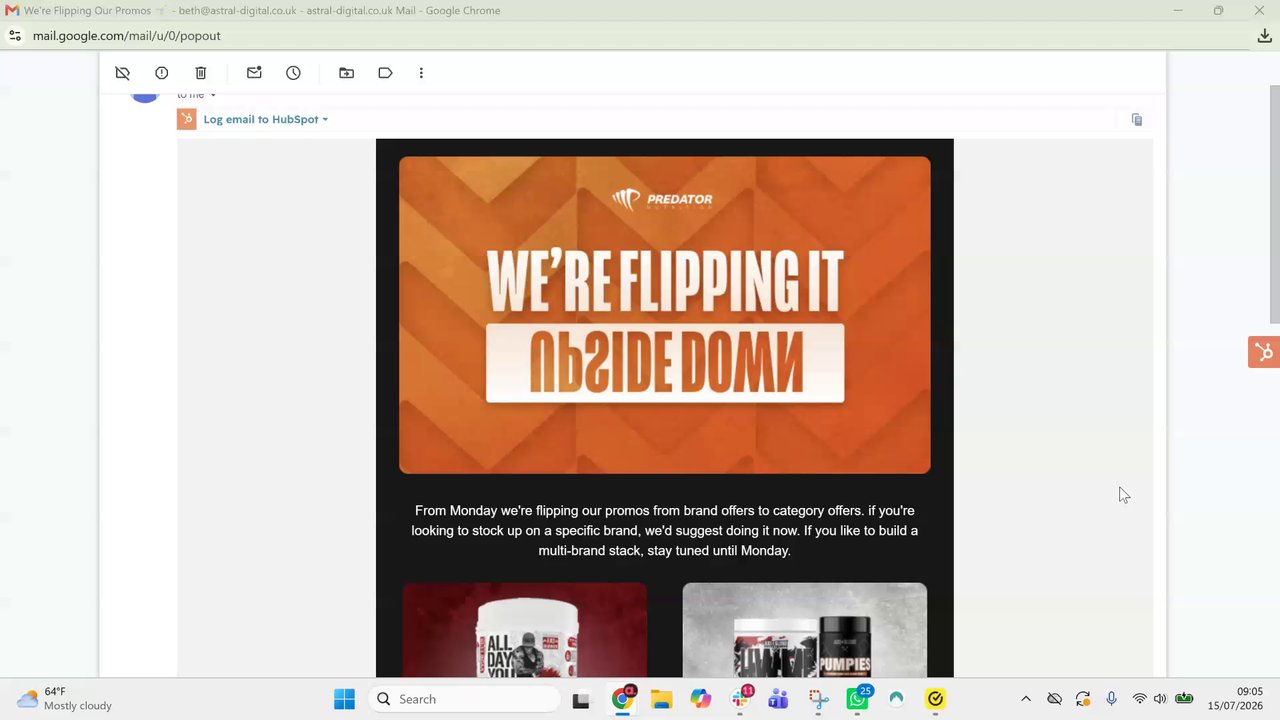Click the site settings icon in address bar
This screenshot has height=720, width=1280.
[x=15, y=36]
